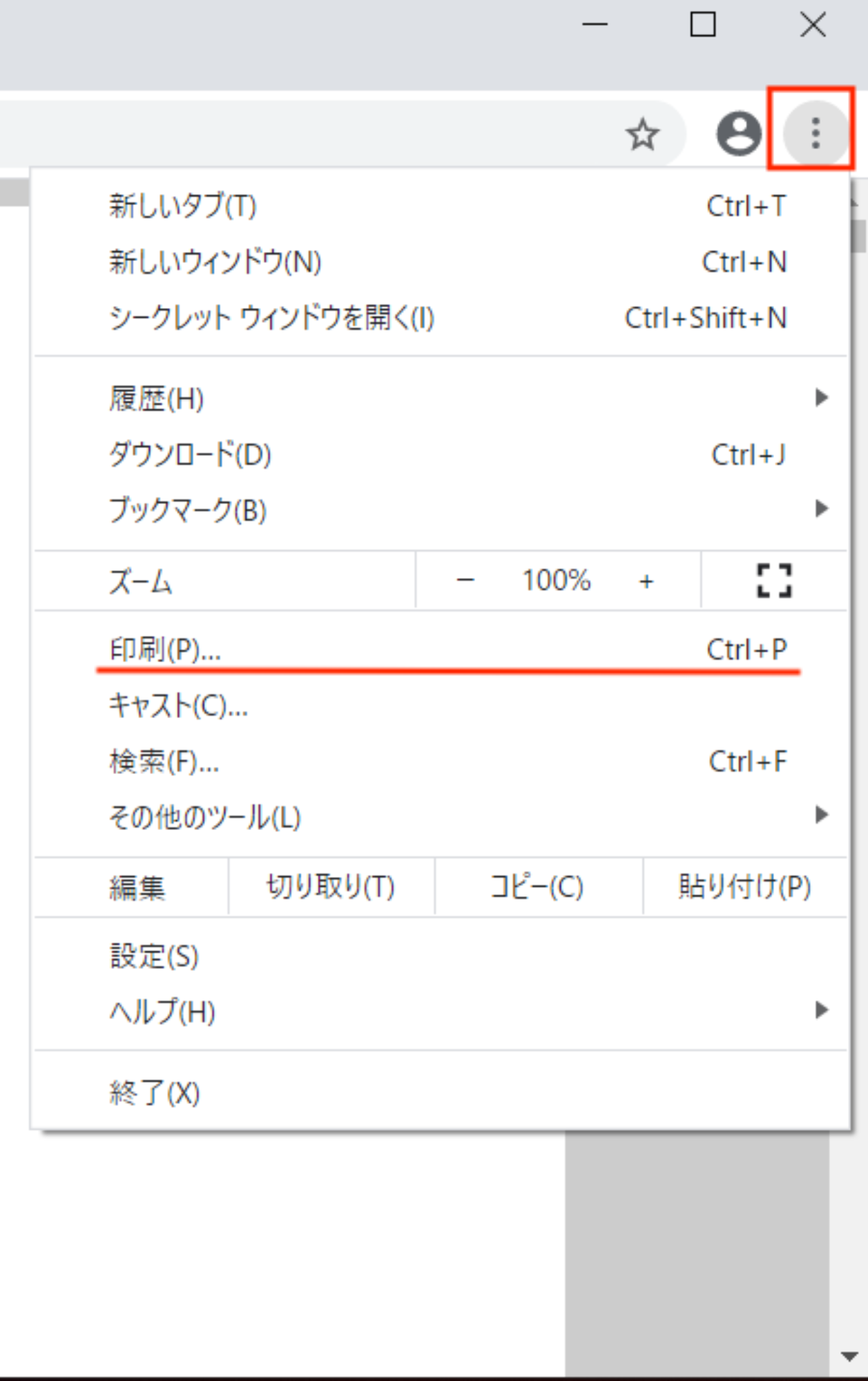Image resolution: width=868 pixels, height=1381 pixels.
Task: Open シークレット ウィンドウを開く(I) incognito window
Action: pos(271,318)
